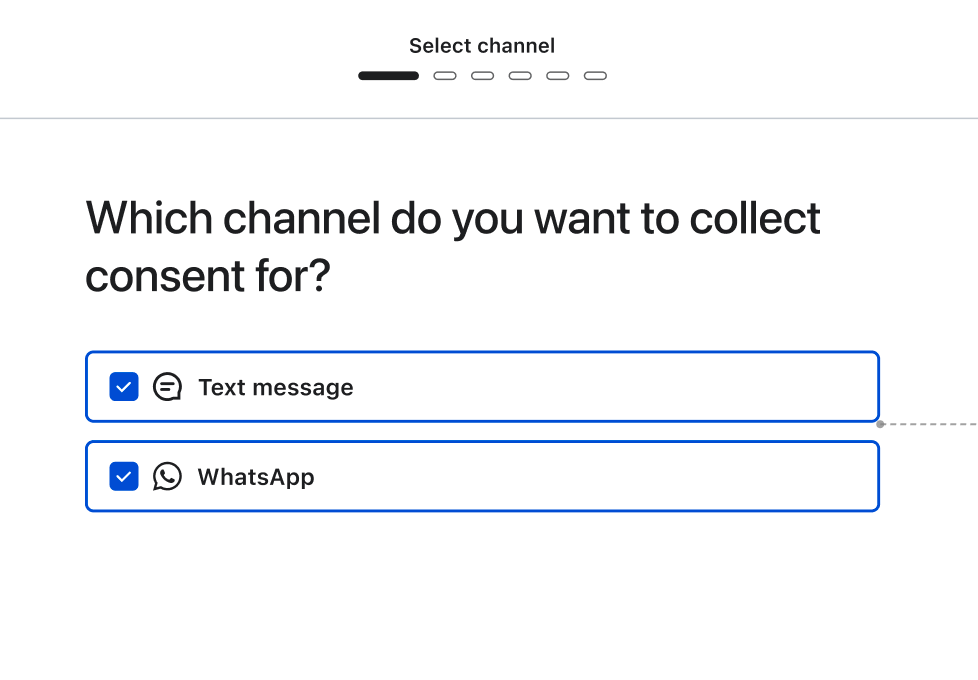This screenshot has width=978, height=680.
Task: Click the horizontal divider below the header
Action: point(489,118)
